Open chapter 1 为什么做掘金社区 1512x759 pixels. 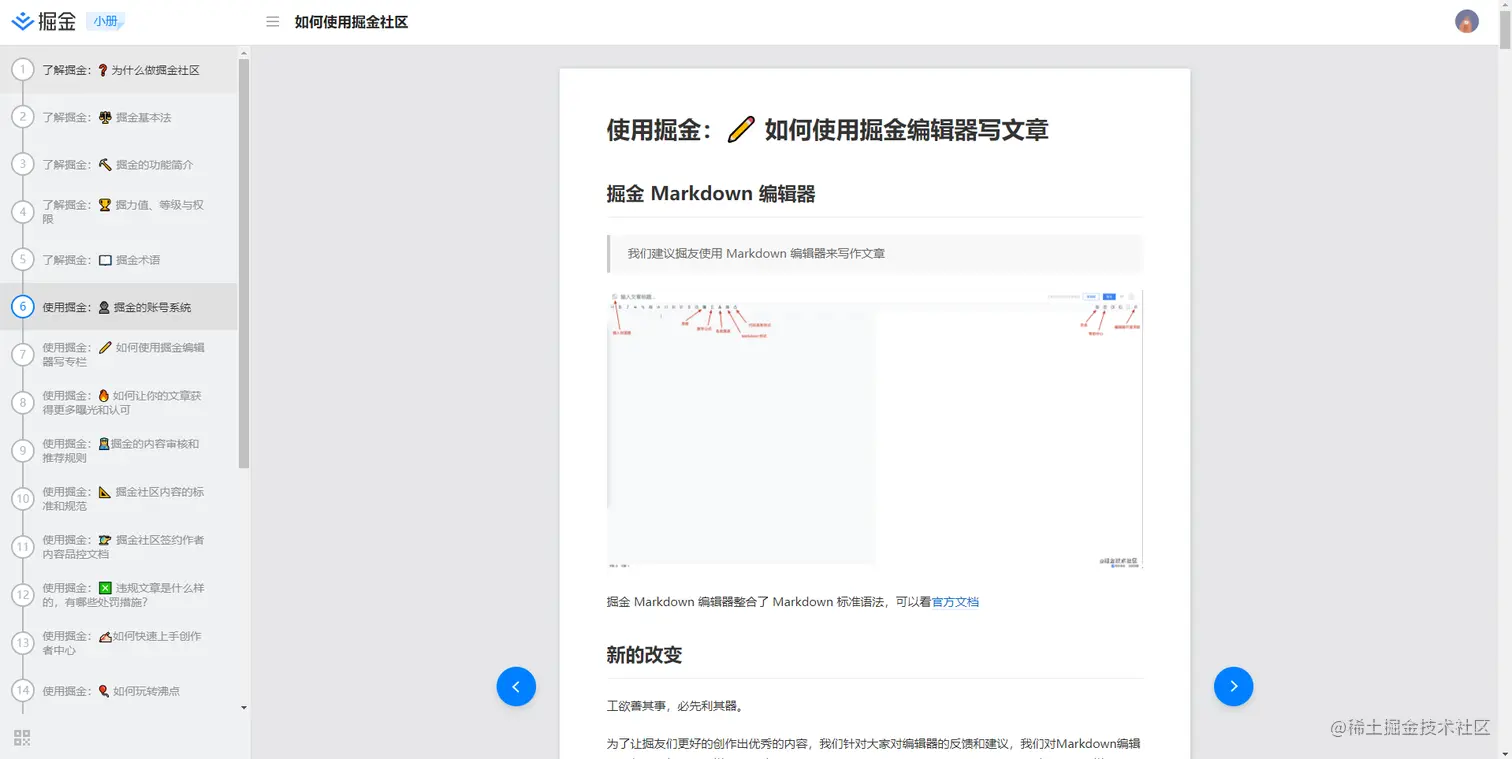coord(119,70)
